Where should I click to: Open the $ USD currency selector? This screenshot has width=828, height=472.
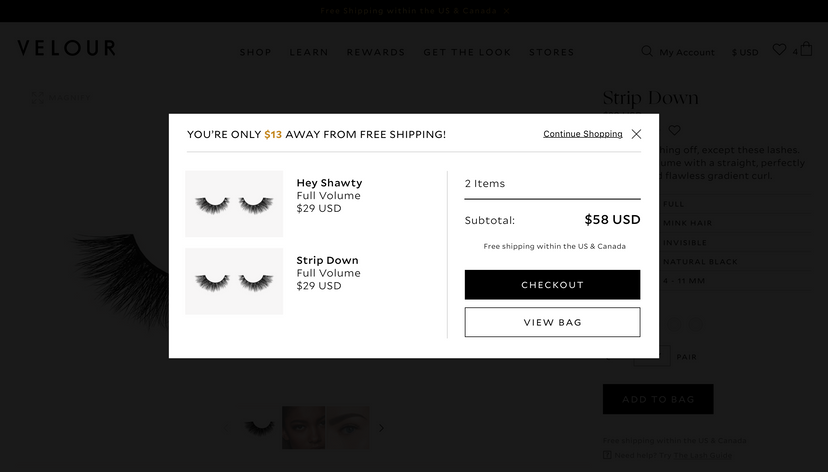pos(745,52)
